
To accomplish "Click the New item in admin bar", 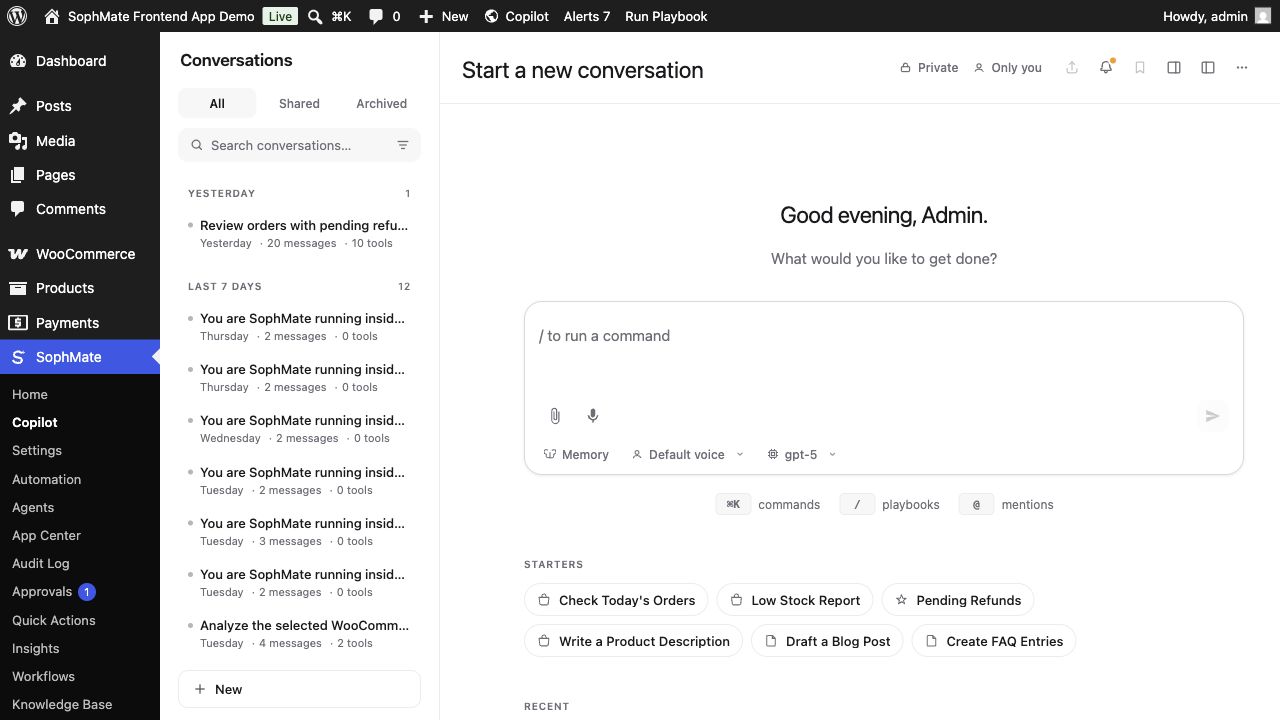I will pyautogui.click(x=443, y=16).
